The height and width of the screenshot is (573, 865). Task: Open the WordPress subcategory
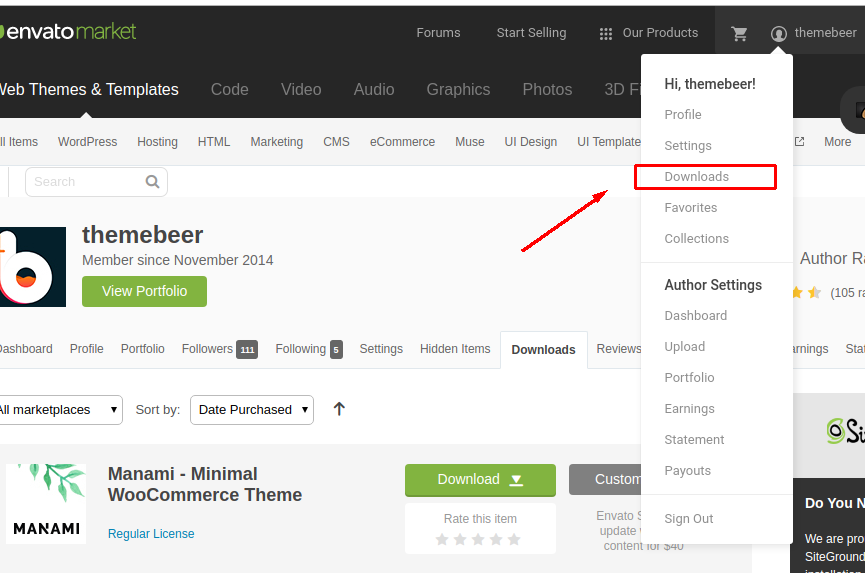[87, 142]
